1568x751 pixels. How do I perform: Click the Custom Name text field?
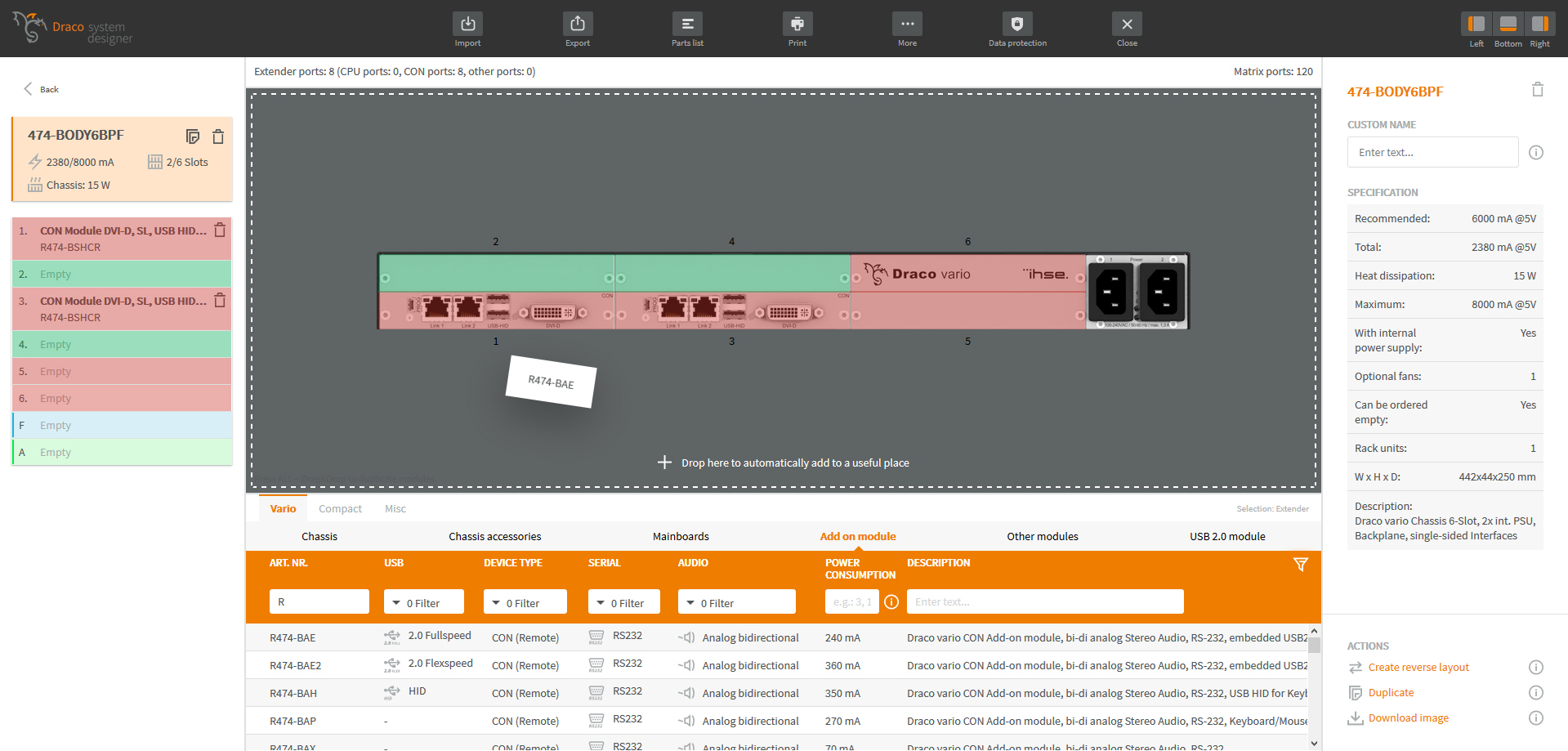pos(1432,153)
